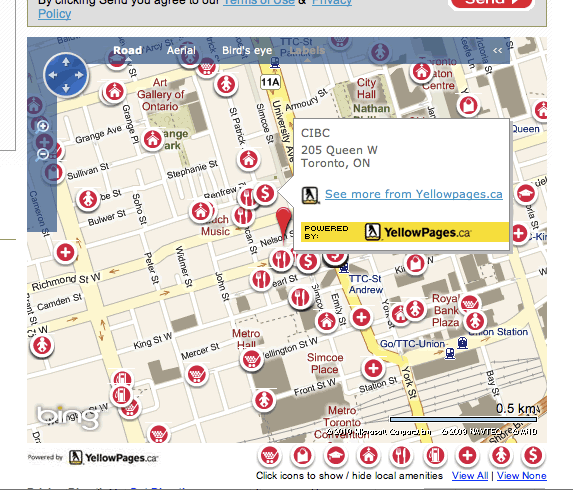Viewport: 573px width, 490px height.
Task: Click baby pin above Bulwer St label
Action: 88,200
